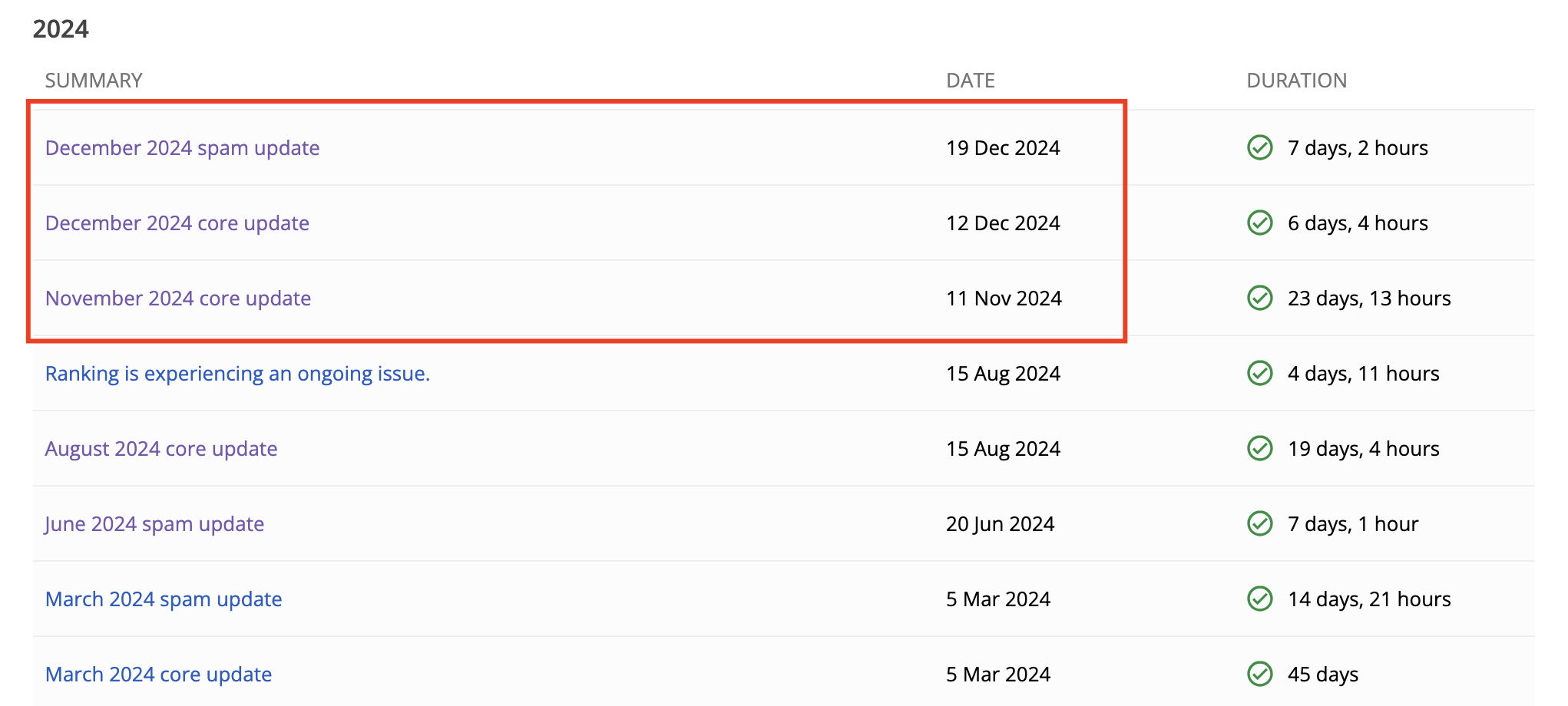Click the green checkmark beside 7 days, 2 hours
This screenshot has height=706, width=1568.
tap(1259, 147)
